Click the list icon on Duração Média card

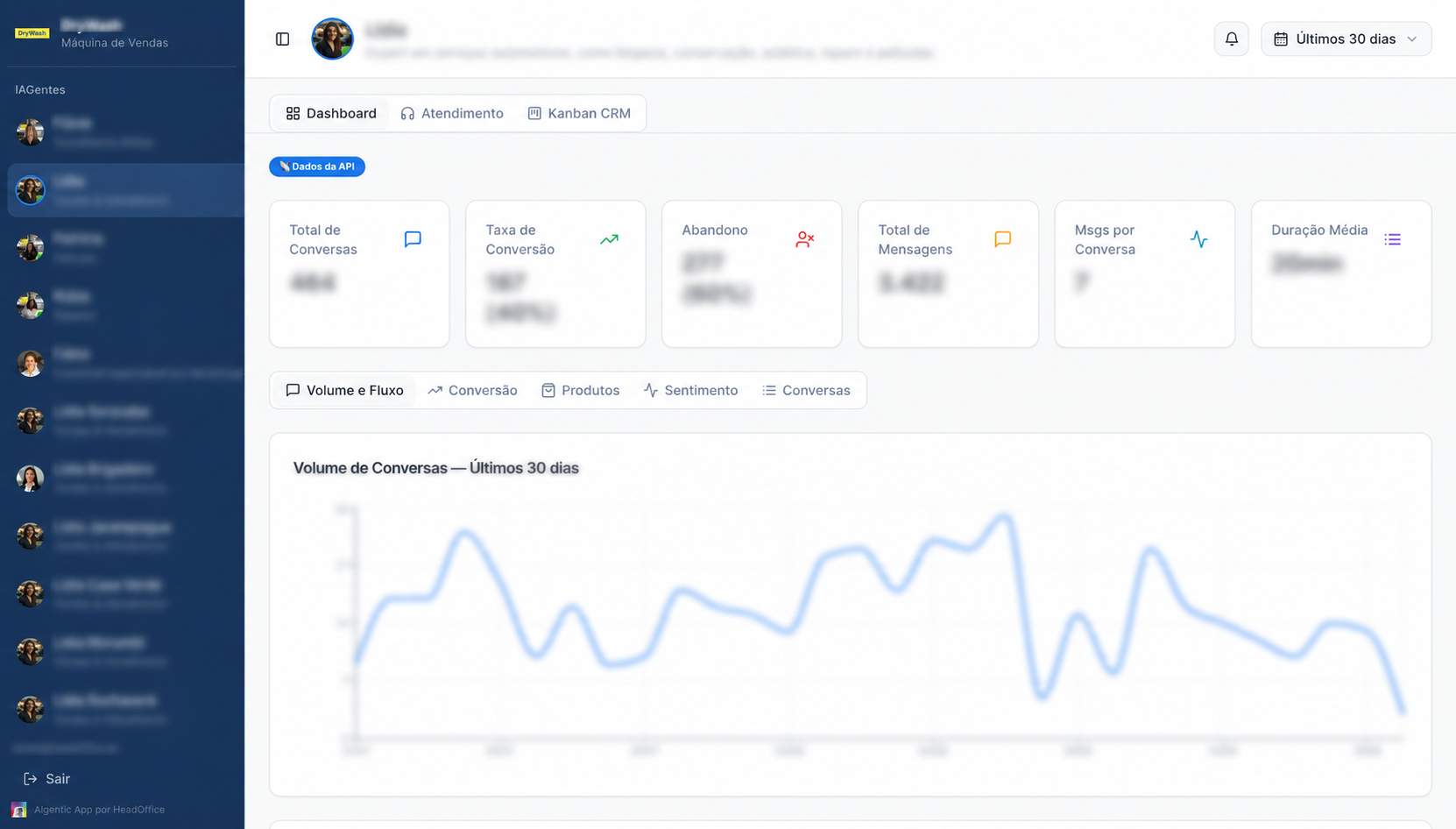[x=1393, y=239]
